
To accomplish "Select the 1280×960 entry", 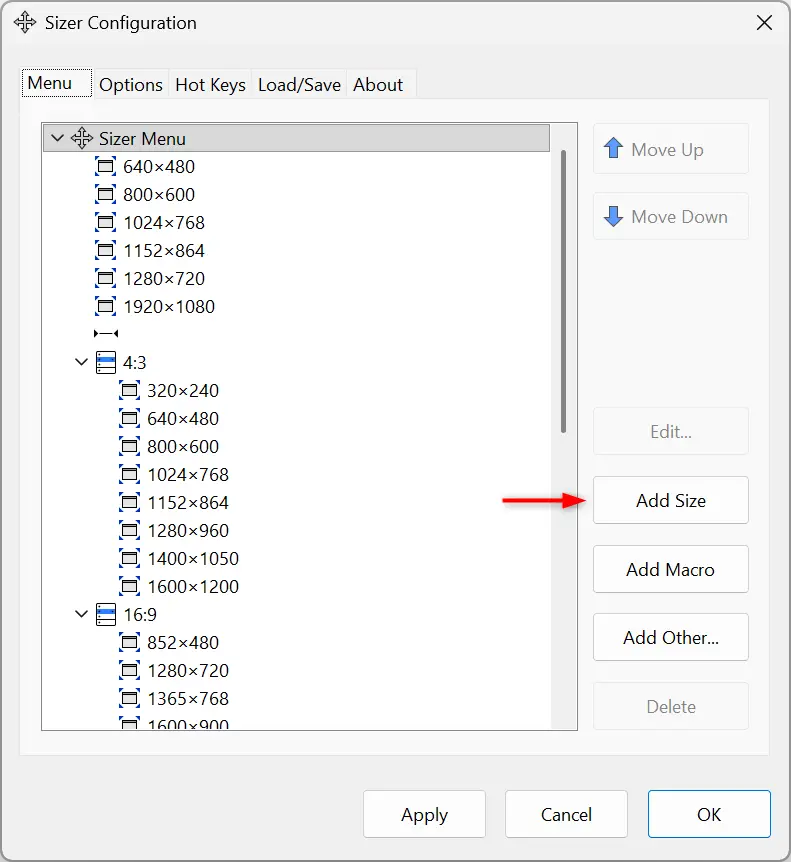I will 188,531.
